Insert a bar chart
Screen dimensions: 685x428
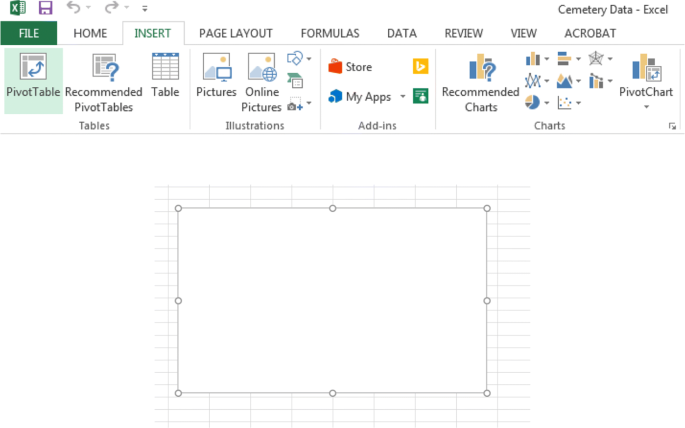(x=564, y=59)
